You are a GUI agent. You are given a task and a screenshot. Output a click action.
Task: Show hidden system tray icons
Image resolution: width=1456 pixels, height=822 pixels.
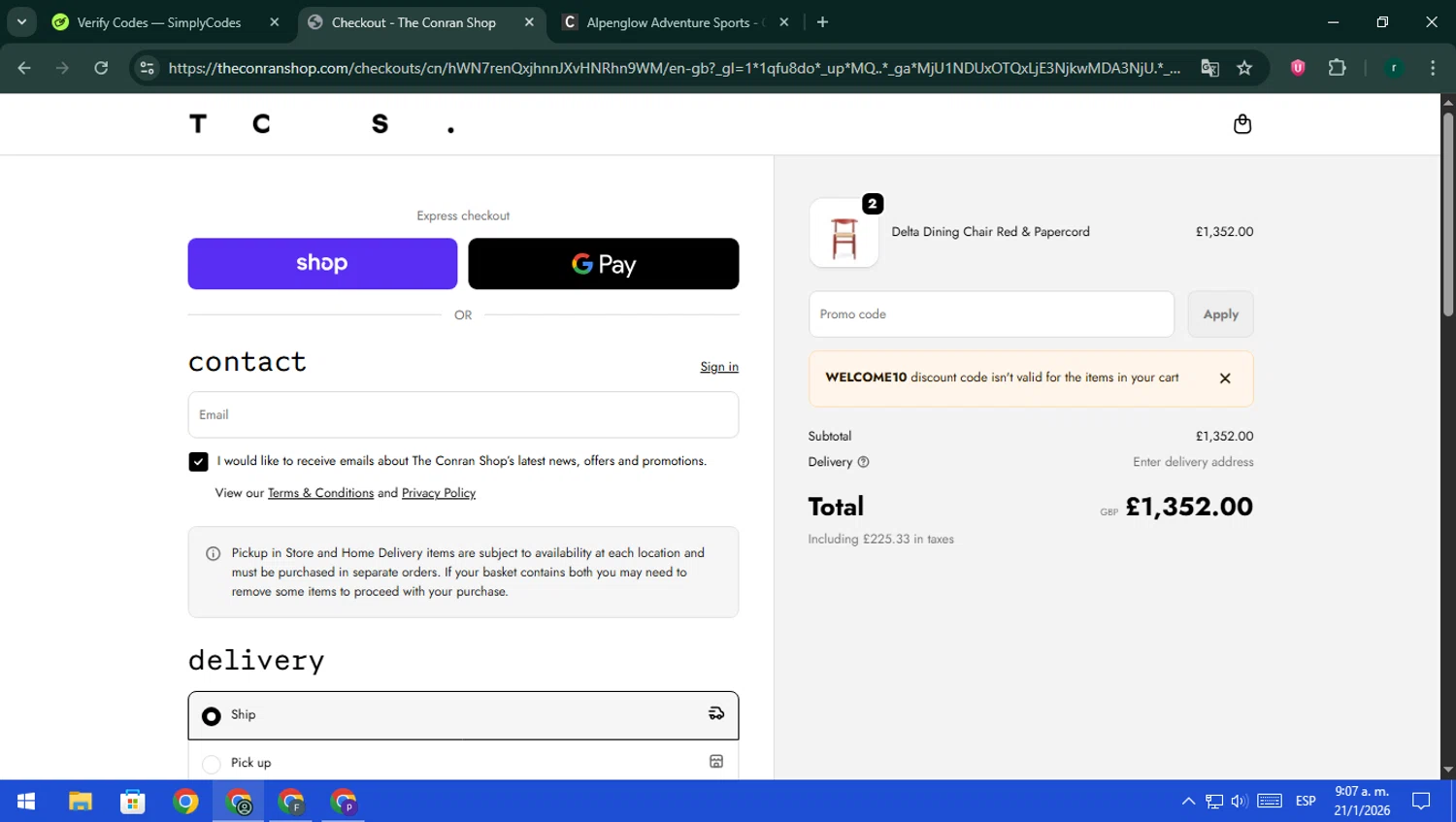point(1188,802)
